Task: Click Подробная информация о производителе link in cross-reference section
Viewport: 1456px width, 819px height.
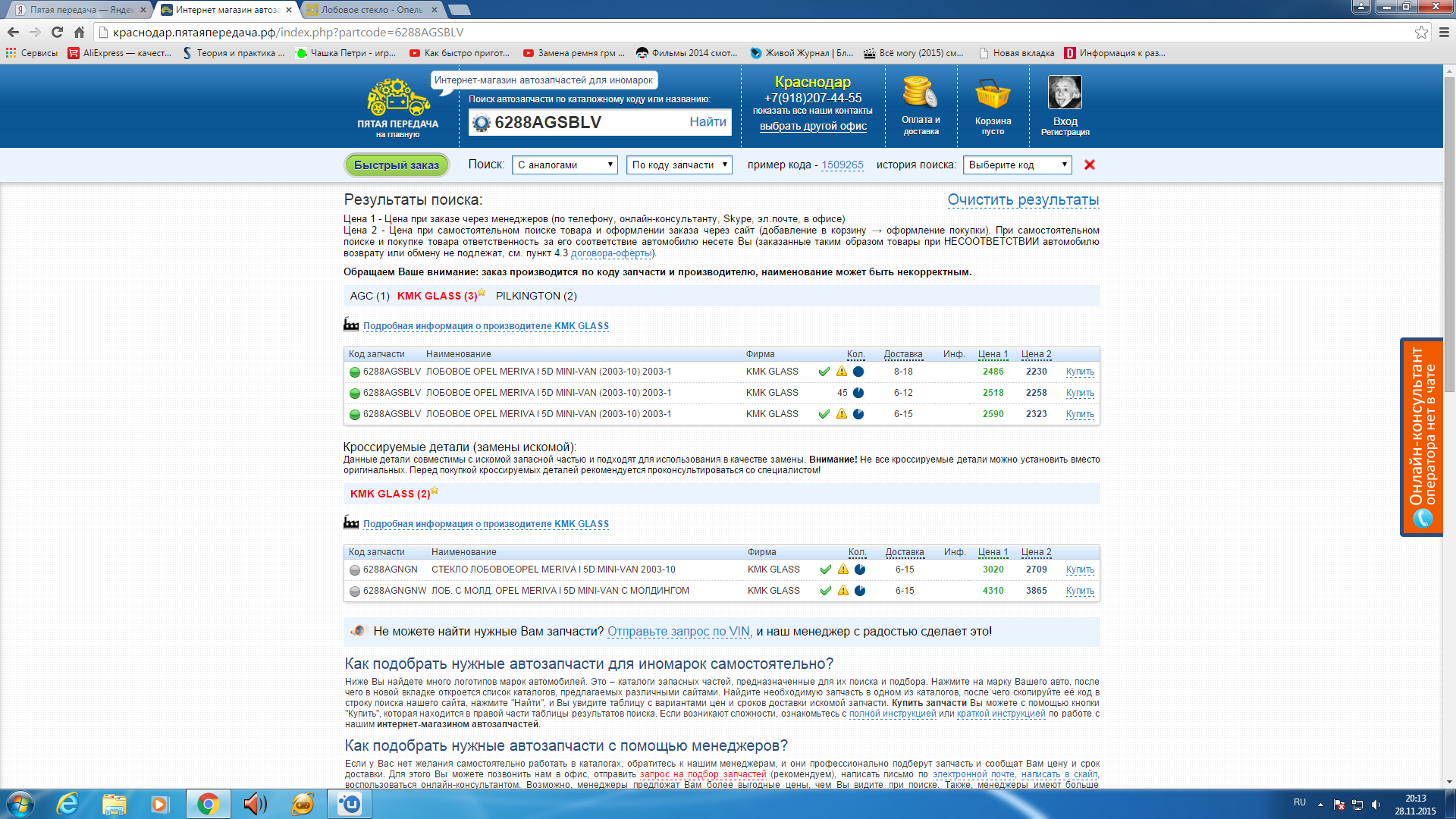Action: coord(486,524)
